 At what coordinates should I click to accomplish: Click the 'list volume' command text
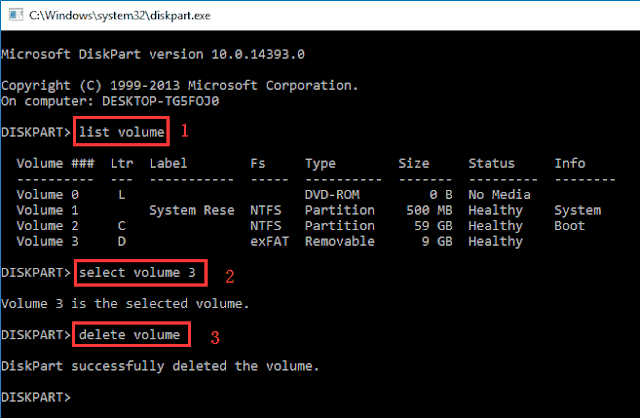(x=122, y=132)
